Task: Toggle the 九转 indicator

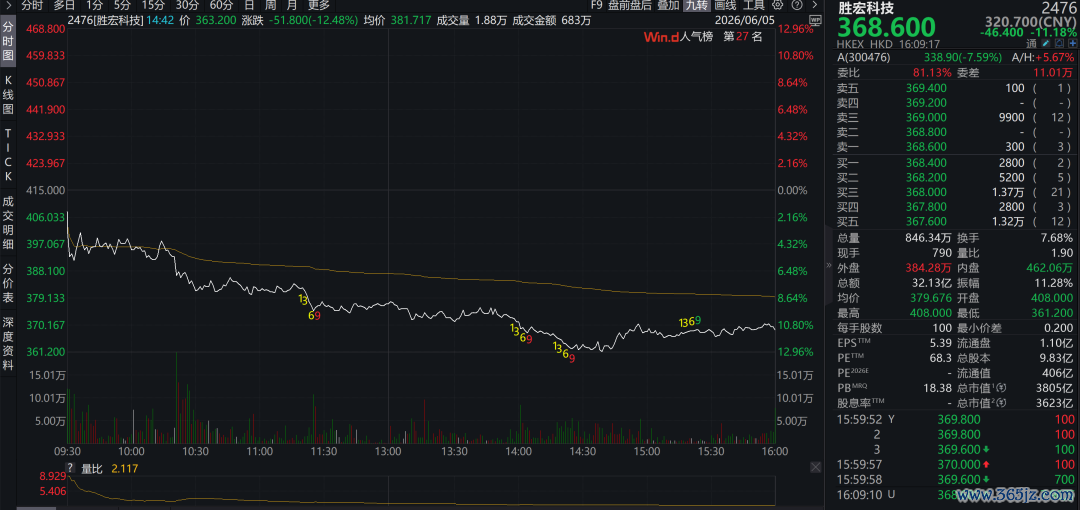Action: pos(696,5)
